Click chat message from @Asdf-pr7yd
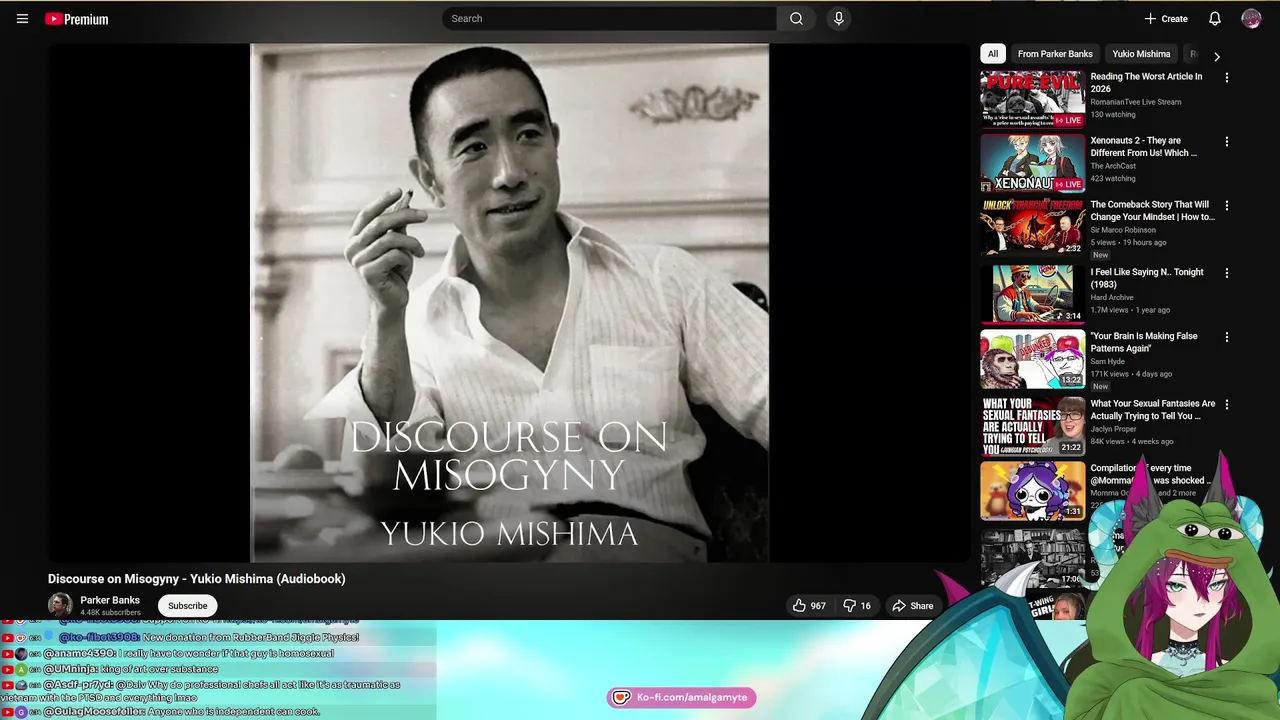The height and width of the screenshot is (720, 1280). coord(200,691)
